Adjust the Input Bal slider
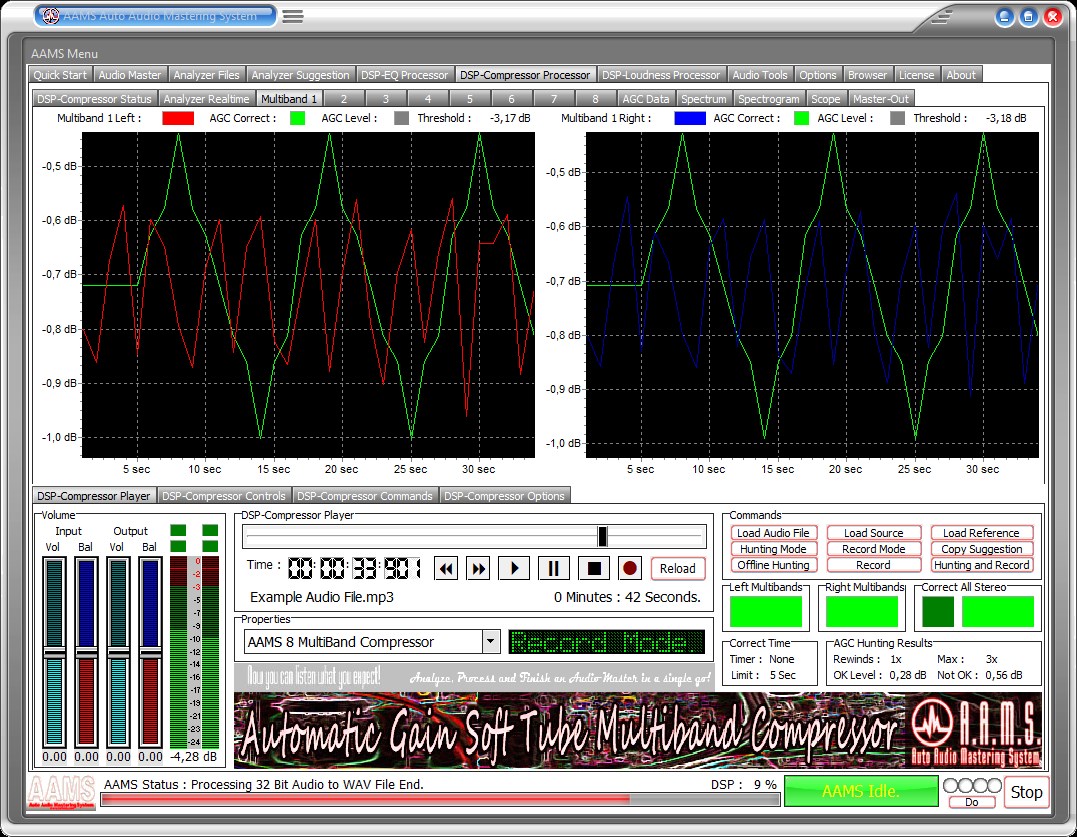Image resolution: width=1077 pixels, height=837 pixels. click(87, 652)
